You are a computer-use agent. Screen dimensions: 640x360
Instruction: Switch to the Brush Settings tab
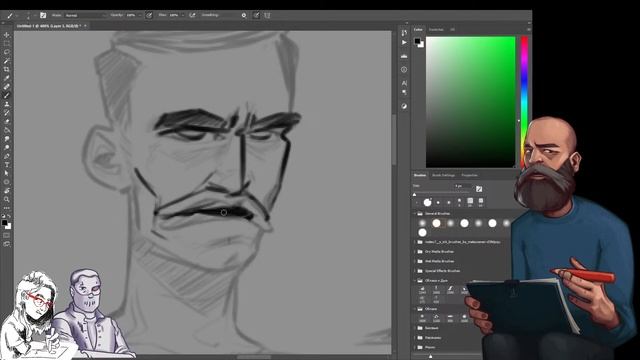click(443, 175)
